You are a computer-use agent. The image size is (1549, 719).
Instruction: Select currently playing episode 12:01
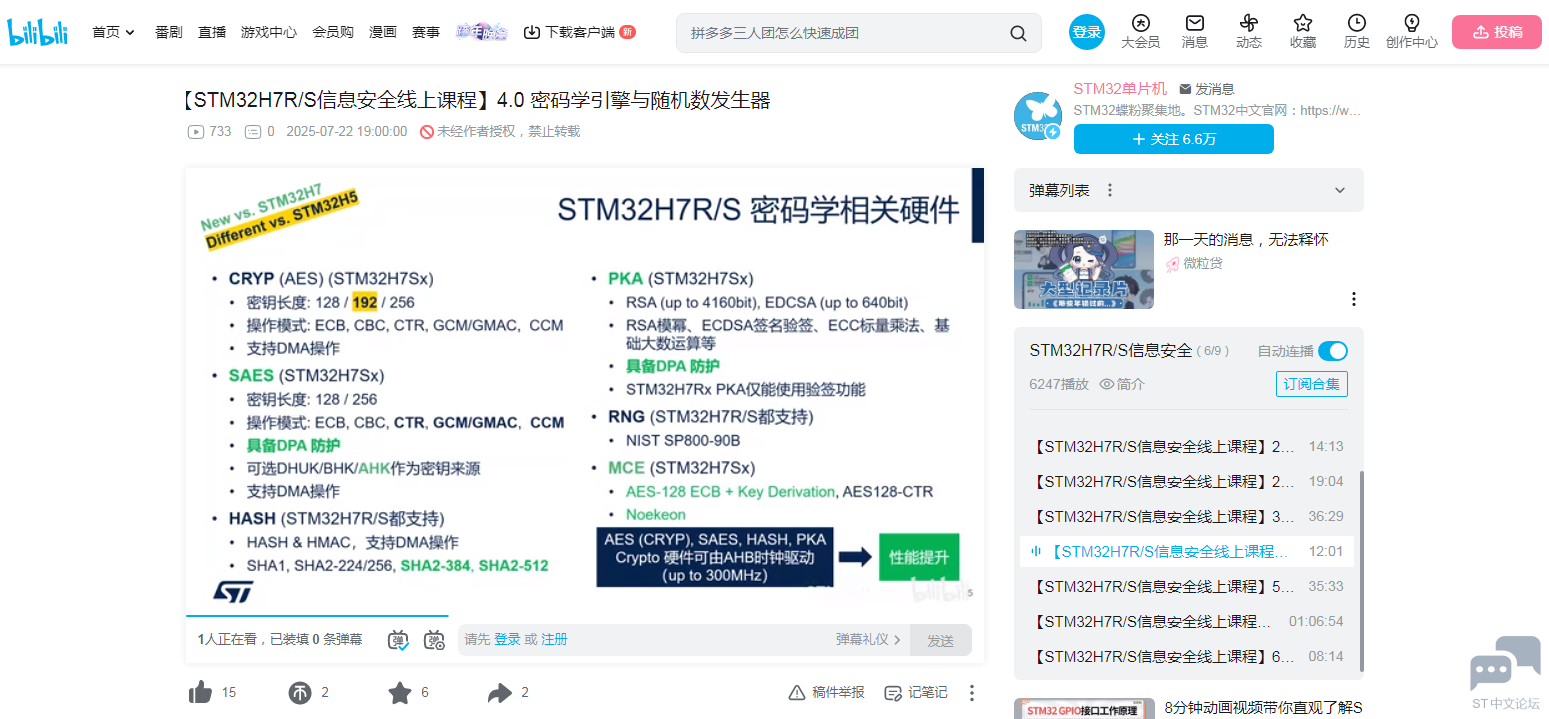coord(1189,551)
